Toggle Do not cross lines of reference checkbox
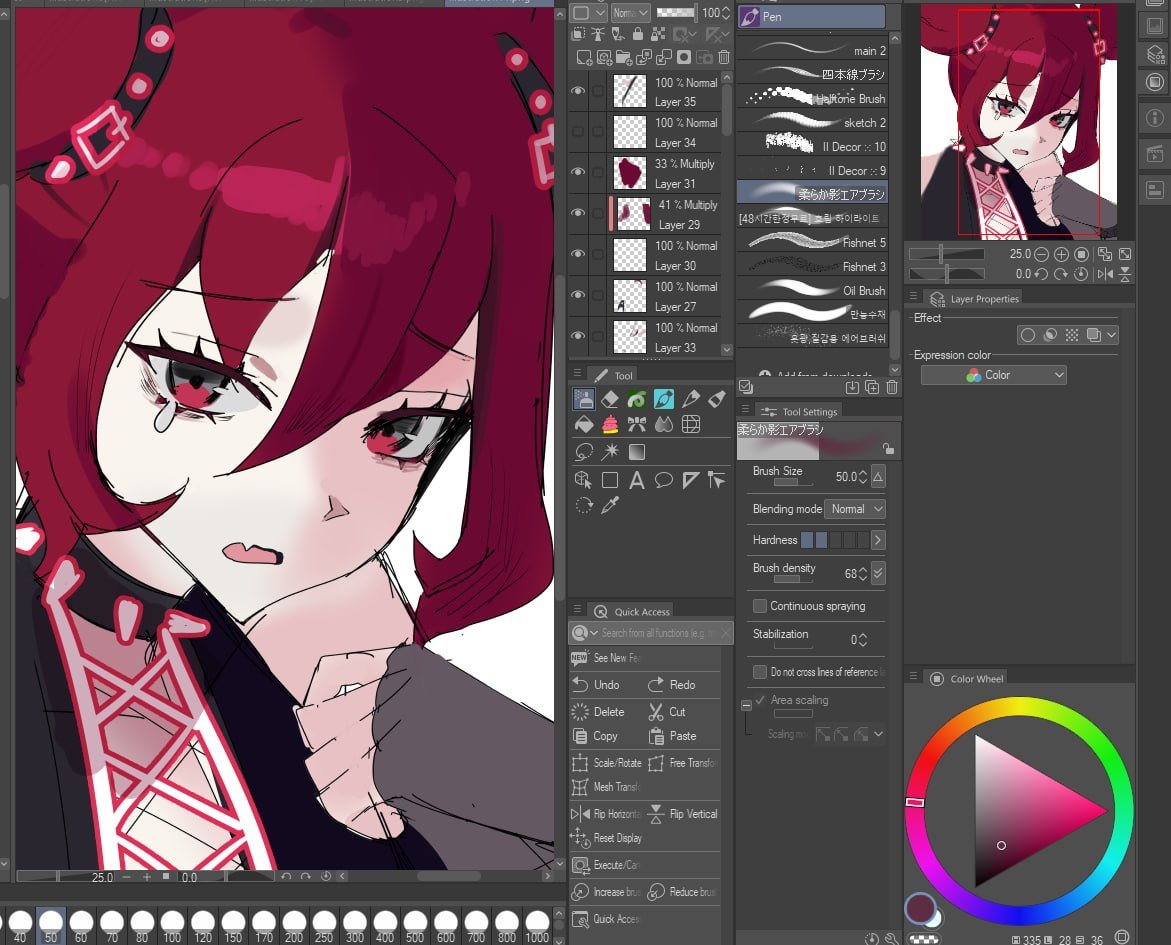1171x945 pixels. [x=760, y=672]
